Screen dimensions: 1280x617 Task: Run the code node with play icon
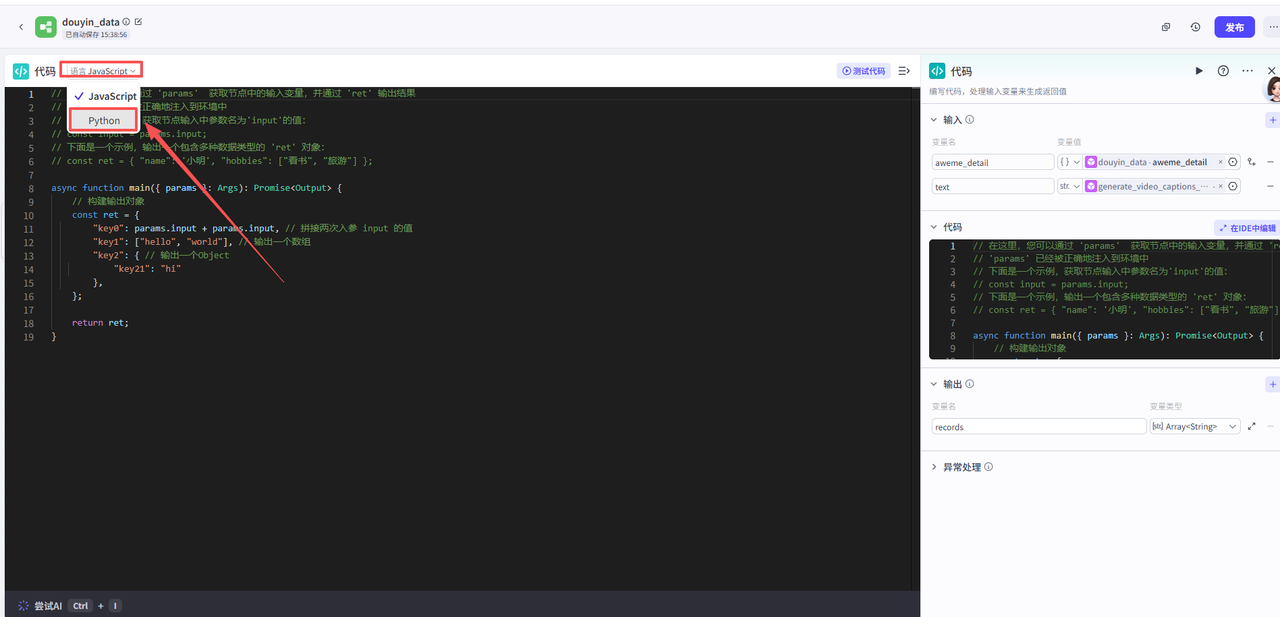coord(1199,71)
